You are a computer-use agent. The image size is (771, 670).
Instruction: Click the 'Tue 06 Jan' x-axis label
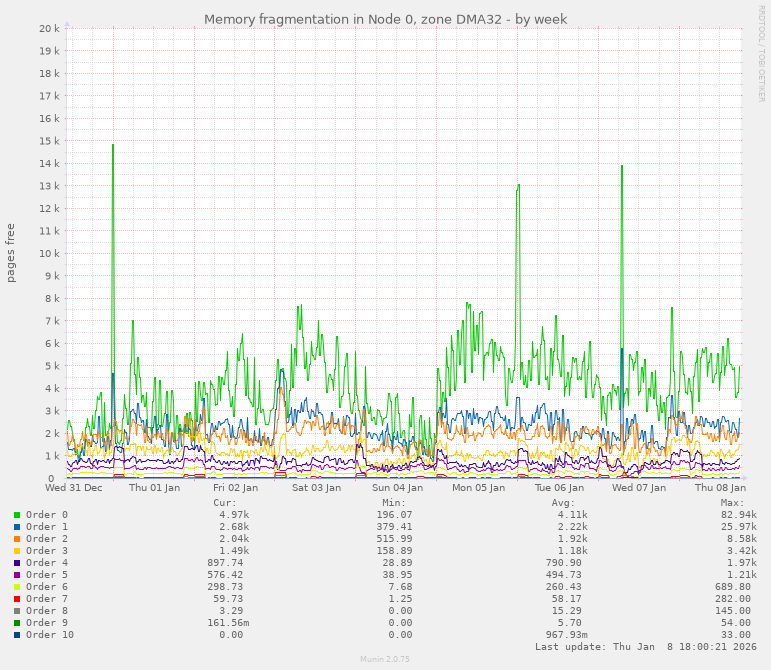559,488
